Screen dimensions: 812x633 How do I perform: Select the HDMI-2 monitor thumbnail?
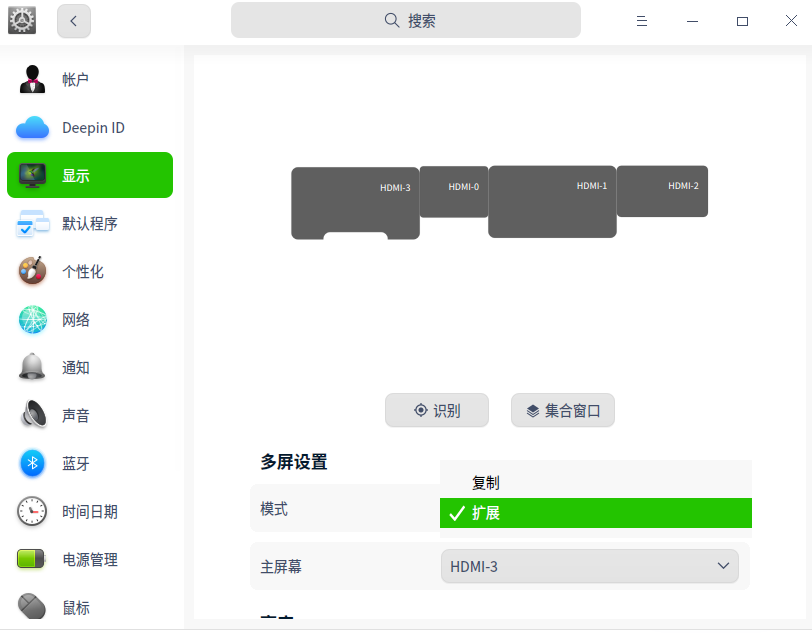[x=662, y=191]
